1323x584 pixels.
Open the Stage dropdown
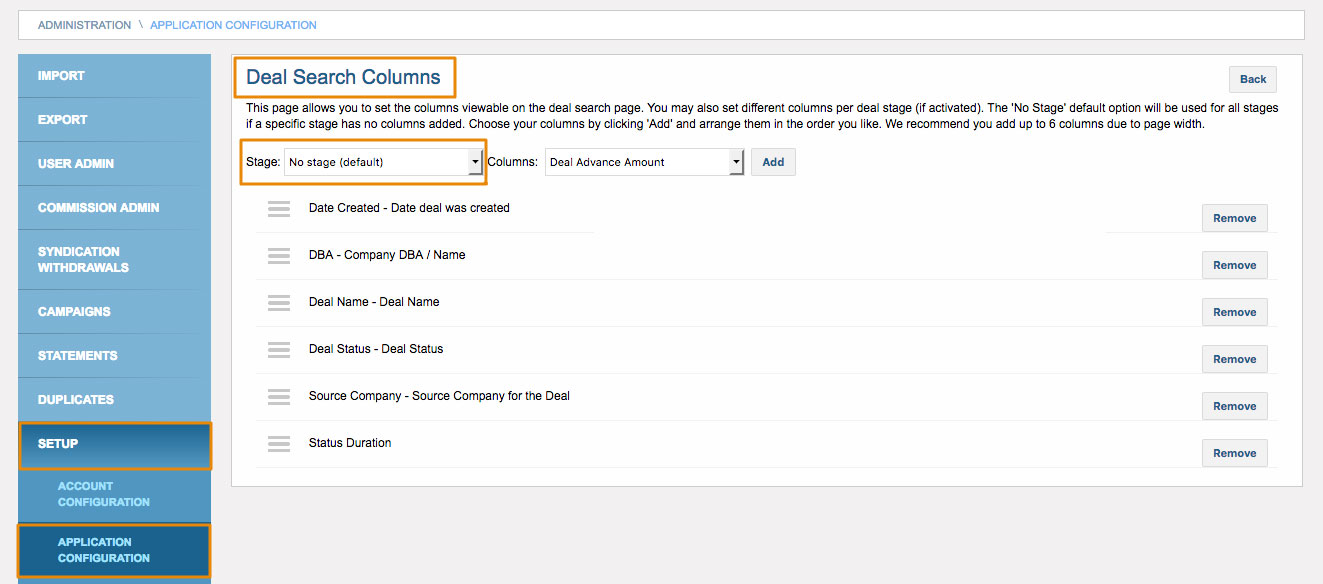pos(384,162)
